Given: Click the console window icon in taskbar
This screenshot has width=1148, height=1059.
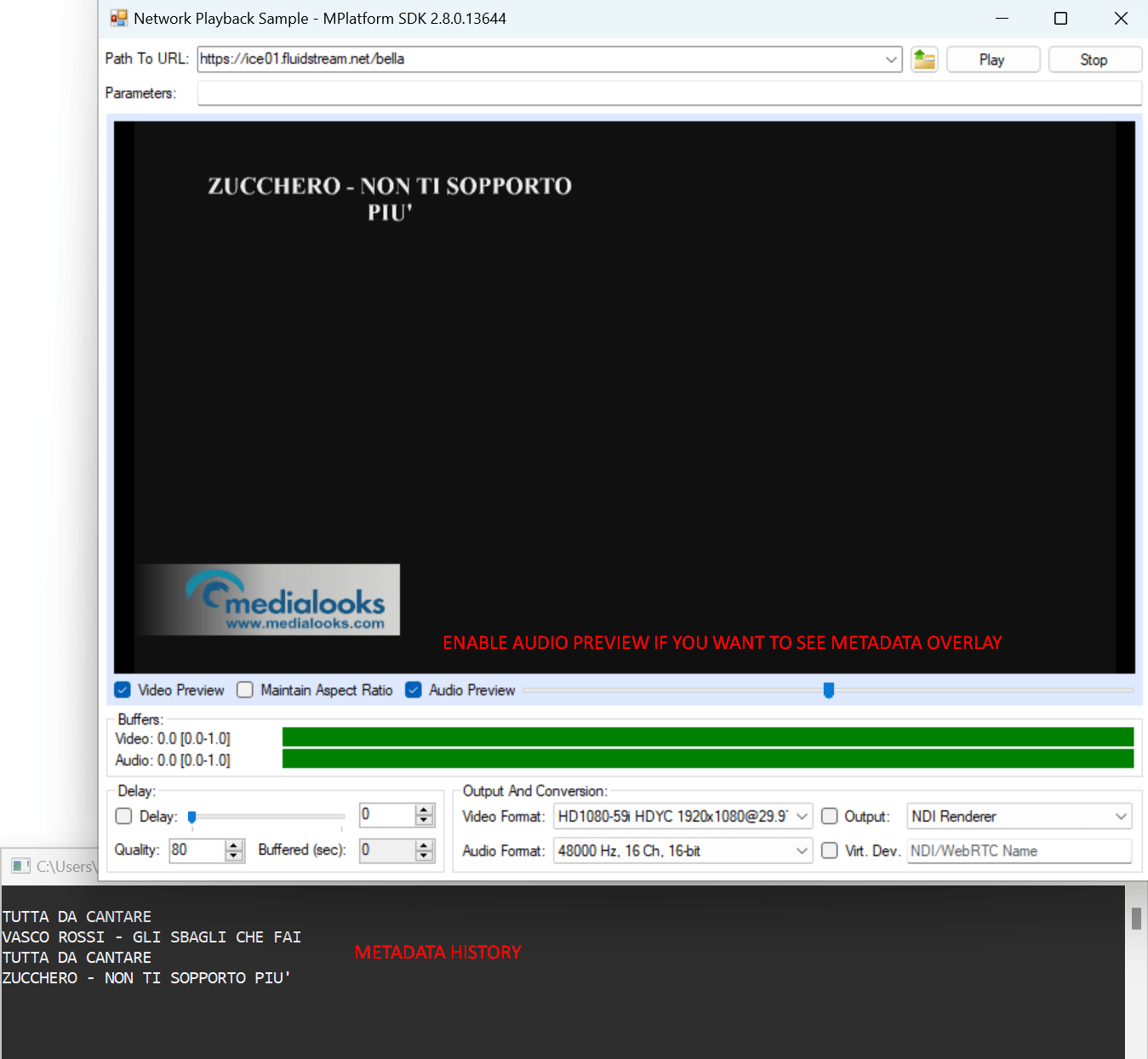Looking at the screenshot, I should 20,866.
